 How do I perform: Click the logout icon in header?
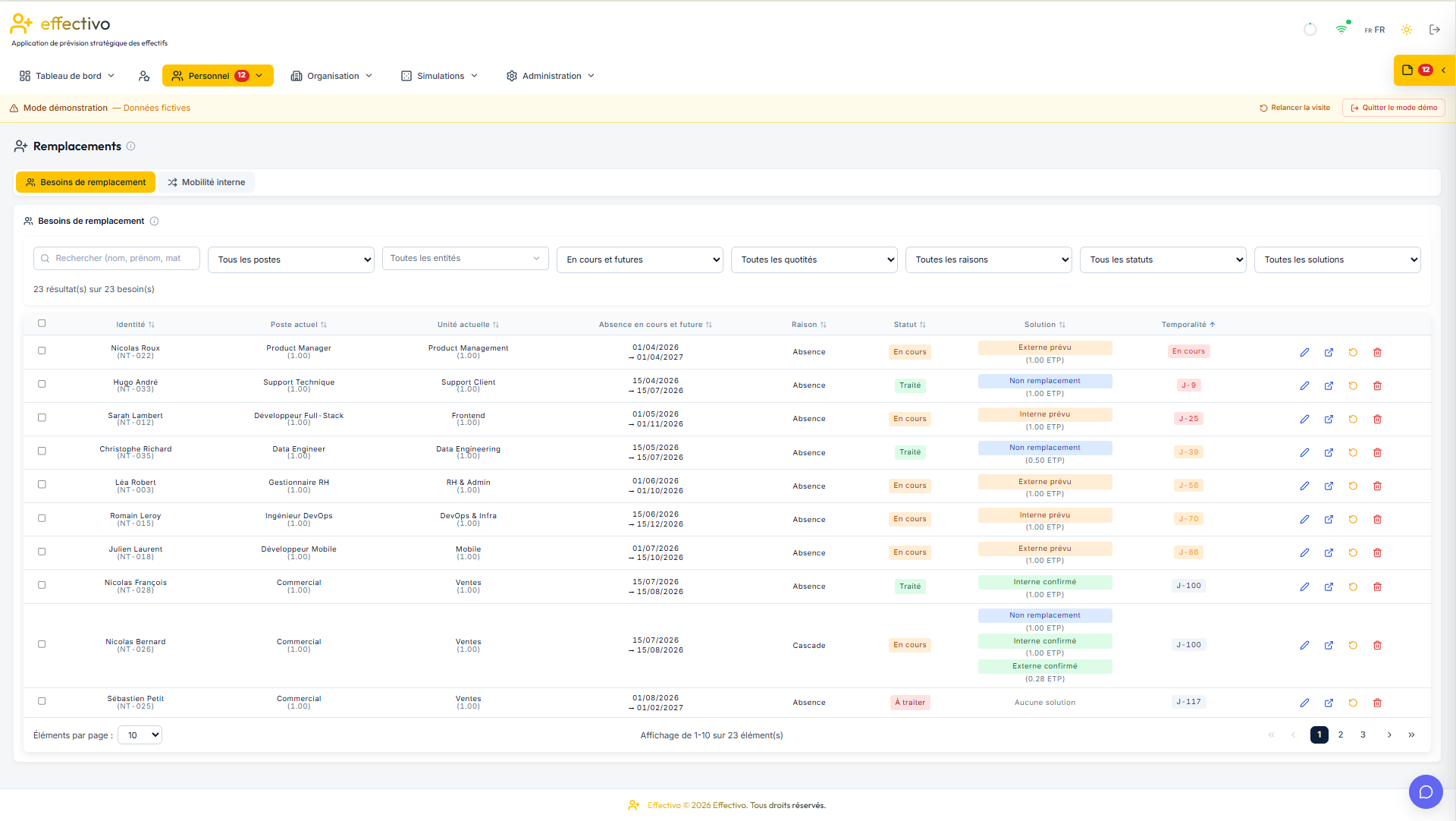[x=1434, y=30]
